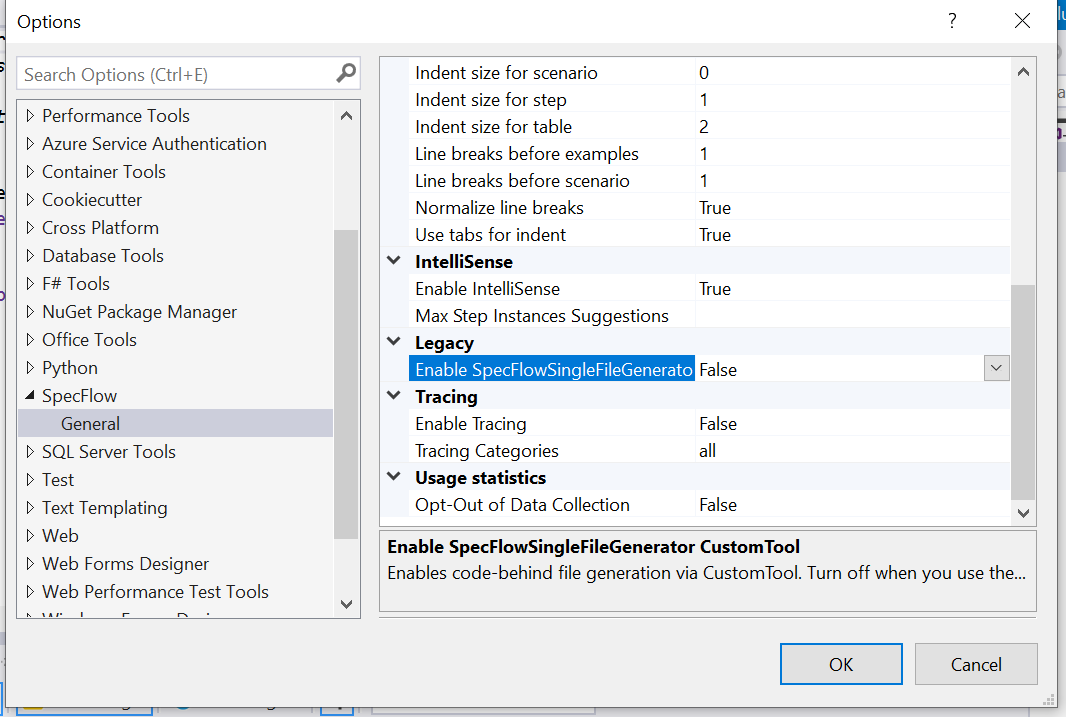Click the Search Options input field
1066x717 pixels.
[175, 74]
